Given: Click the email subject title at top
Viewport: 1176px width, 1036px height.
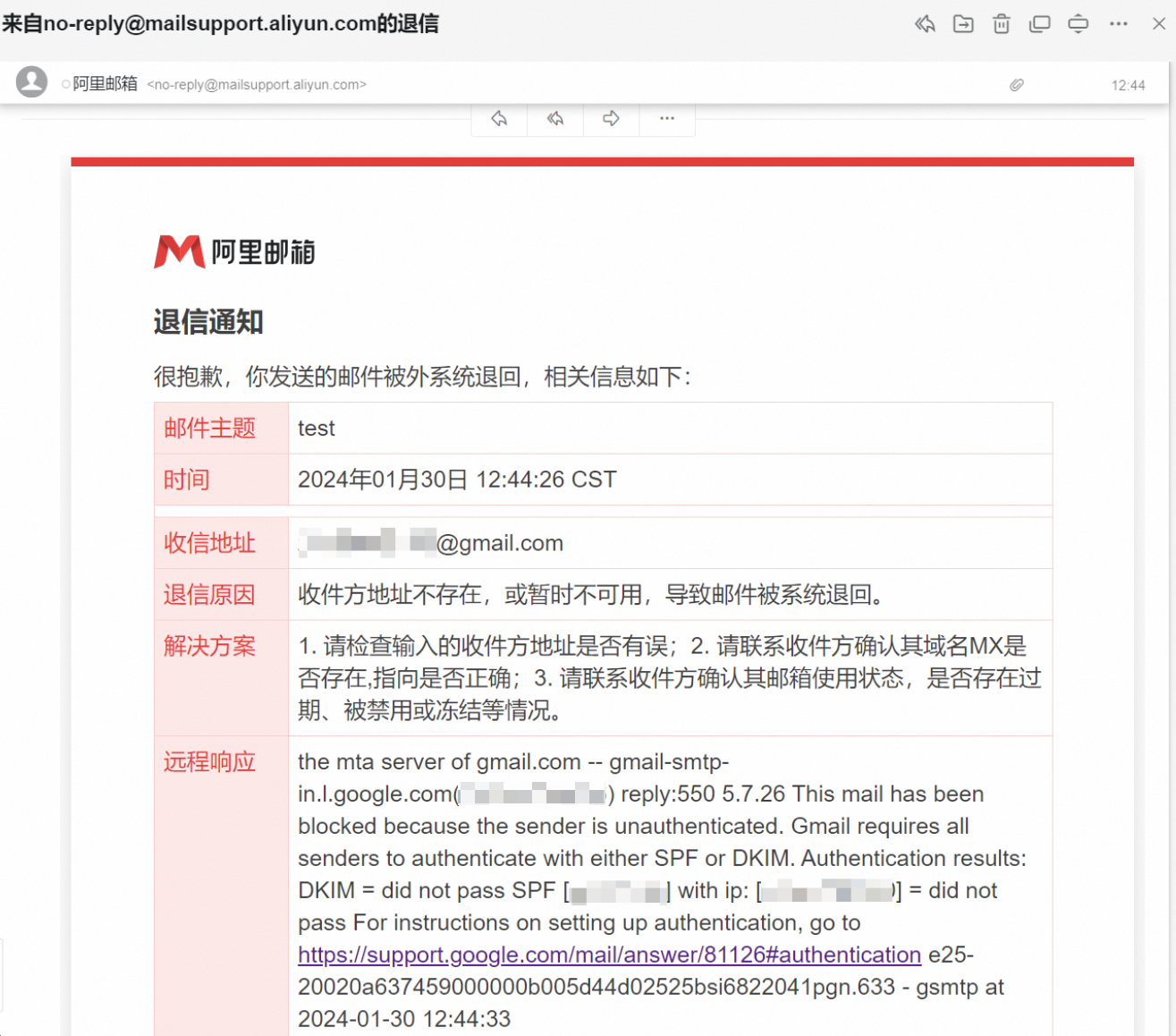Looking at the screenshot, I should [220, 23].
